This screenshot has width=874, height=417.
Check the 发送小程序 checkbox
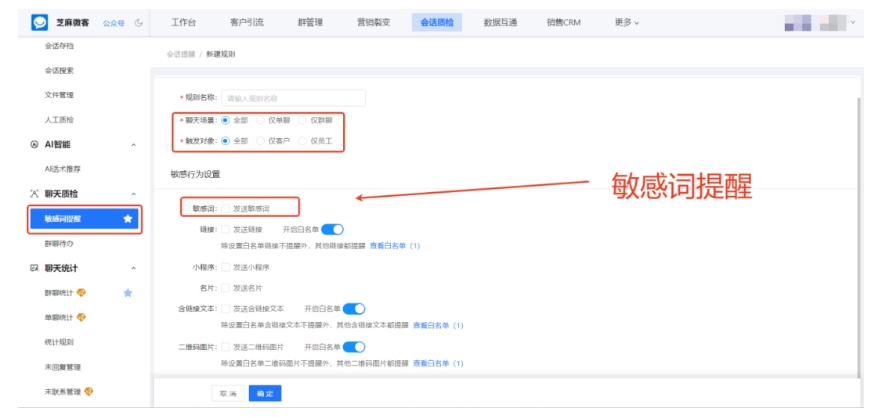225,268
